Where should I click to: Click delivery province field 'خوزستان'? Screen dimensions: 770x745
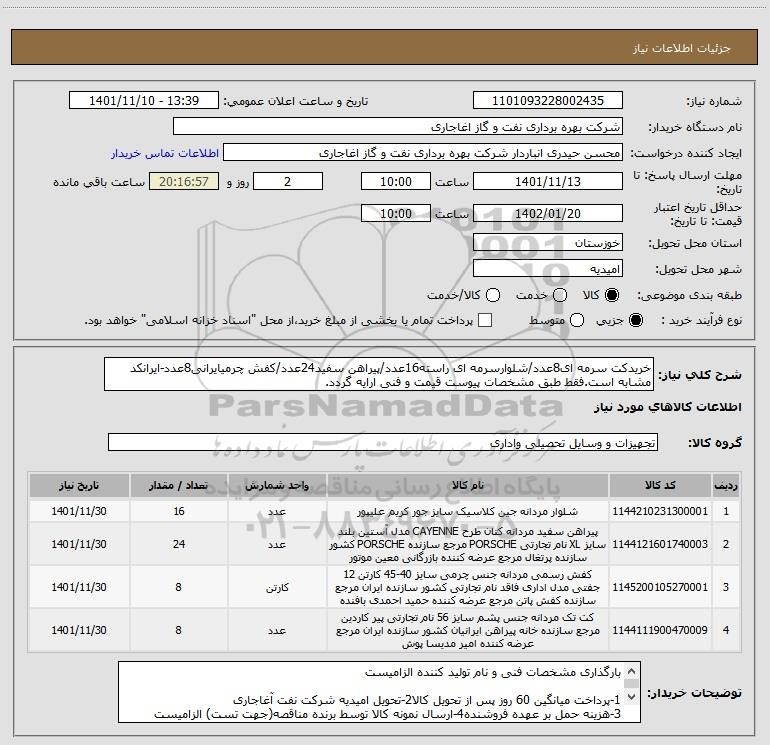548,242
